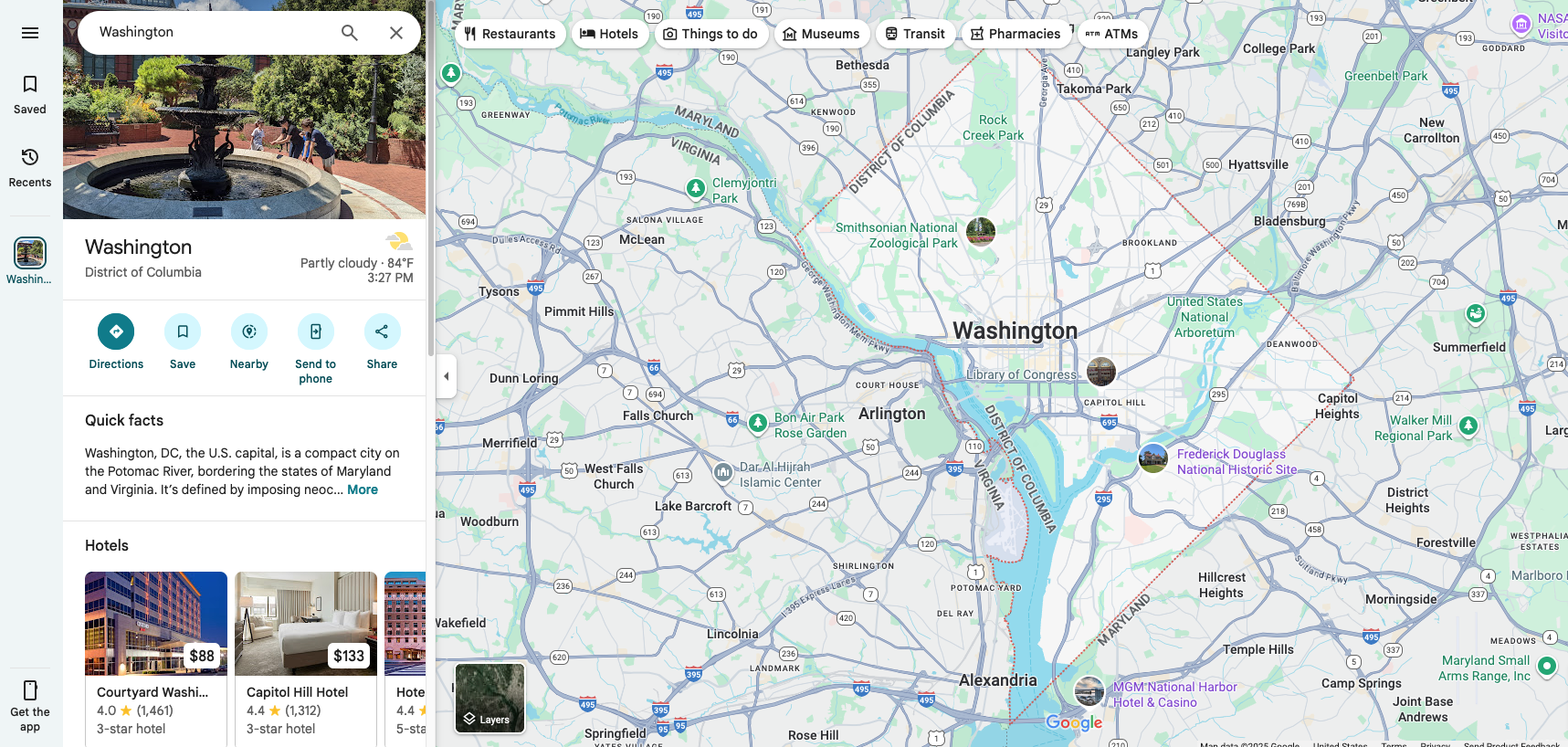Viewport: 1568px width, 747px height.
Task: Click the Bladensburg label on map
Action: [1289, 221]
